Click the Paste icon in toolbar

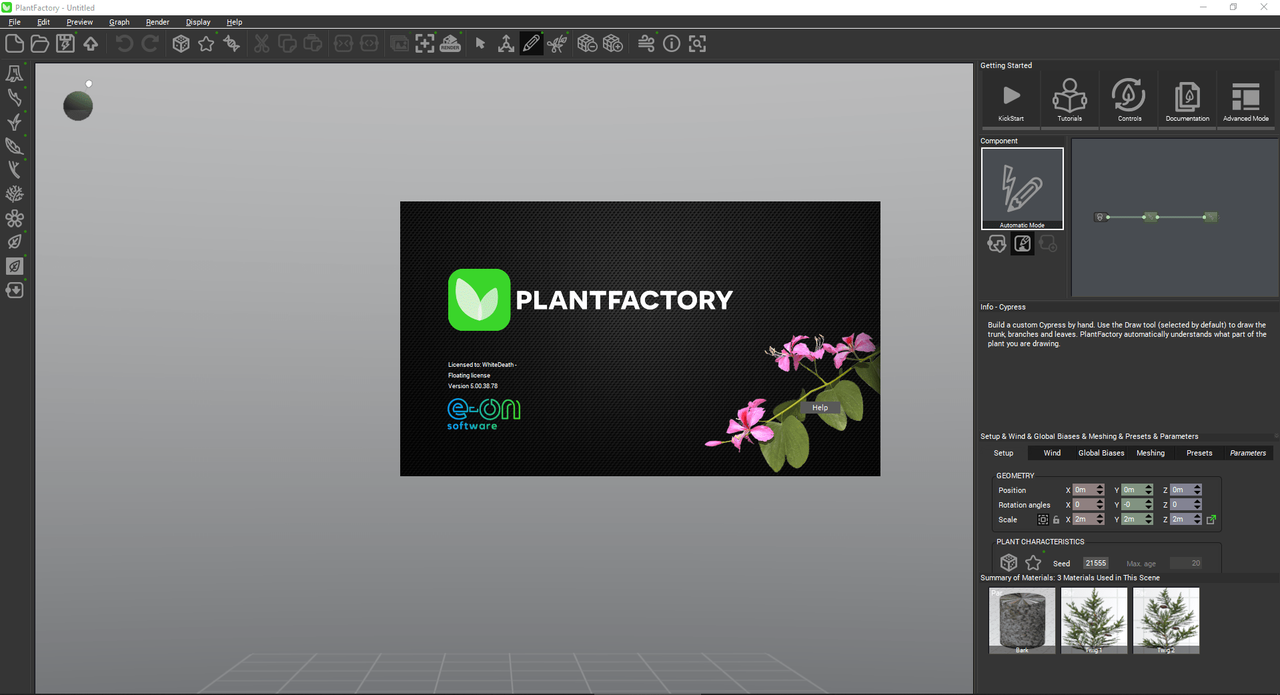[313, 43]
